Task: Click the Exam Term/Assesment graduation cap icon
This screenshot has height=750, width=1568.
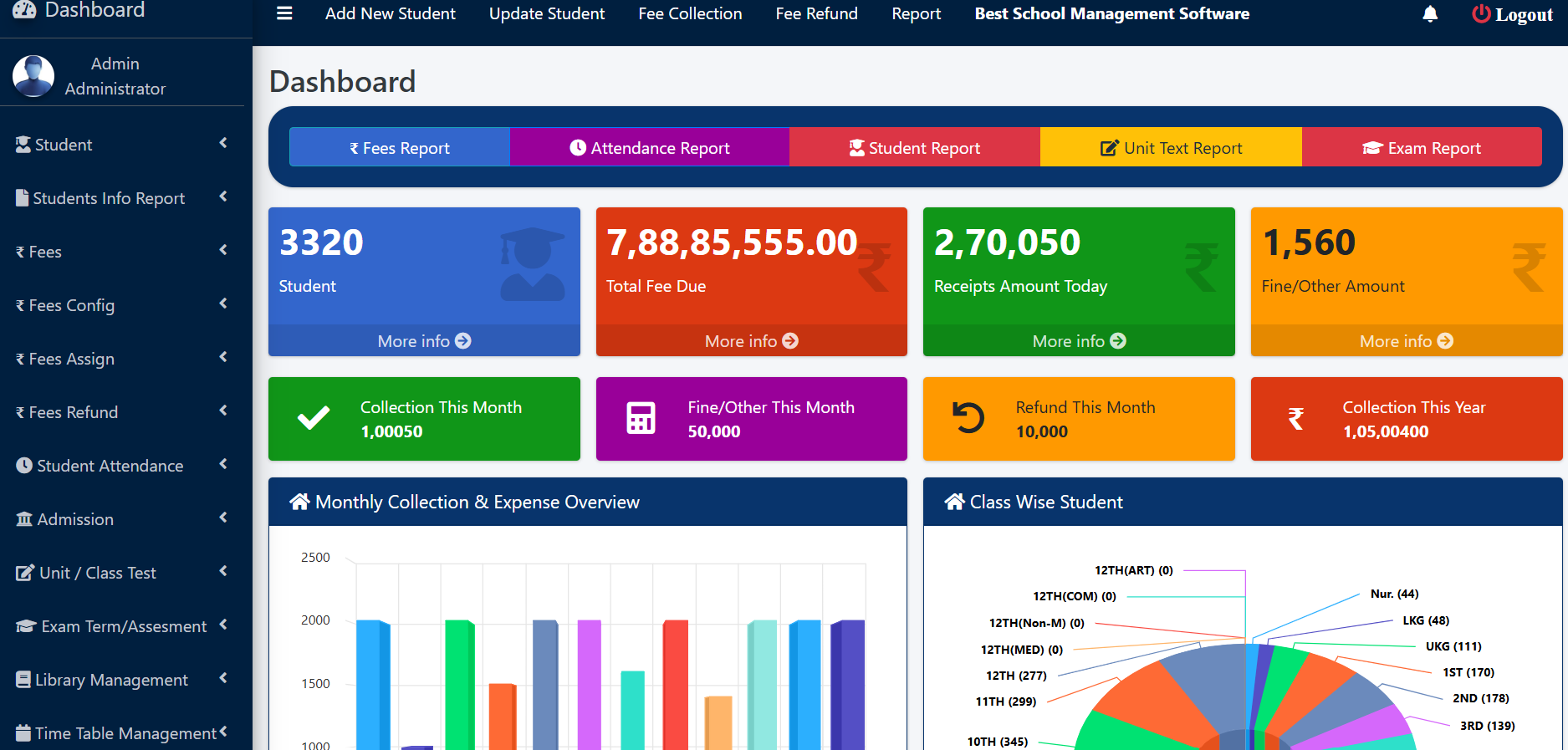Action: pyautogui.click(x=26, y=626)
